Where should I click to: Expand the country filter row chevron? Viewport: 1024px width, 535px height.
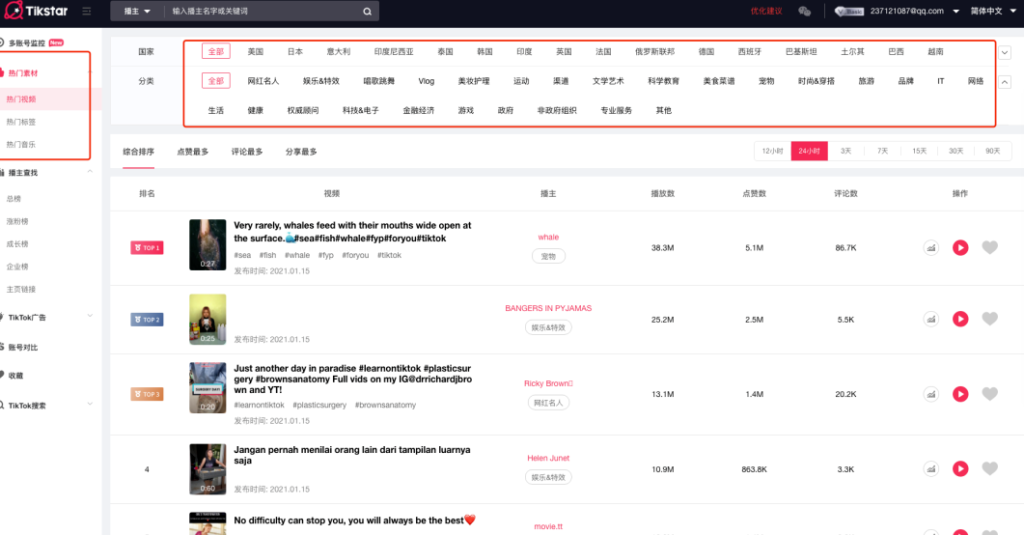tap(1004, 52)
